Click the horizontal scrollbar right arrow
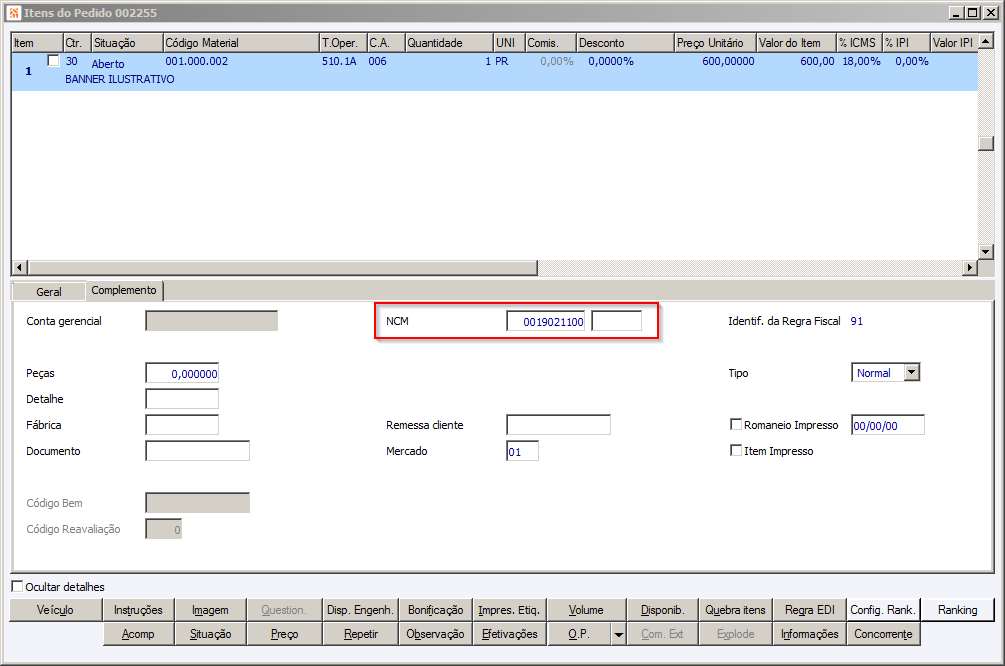1005x666 pixels. click(x=970, y=267)
